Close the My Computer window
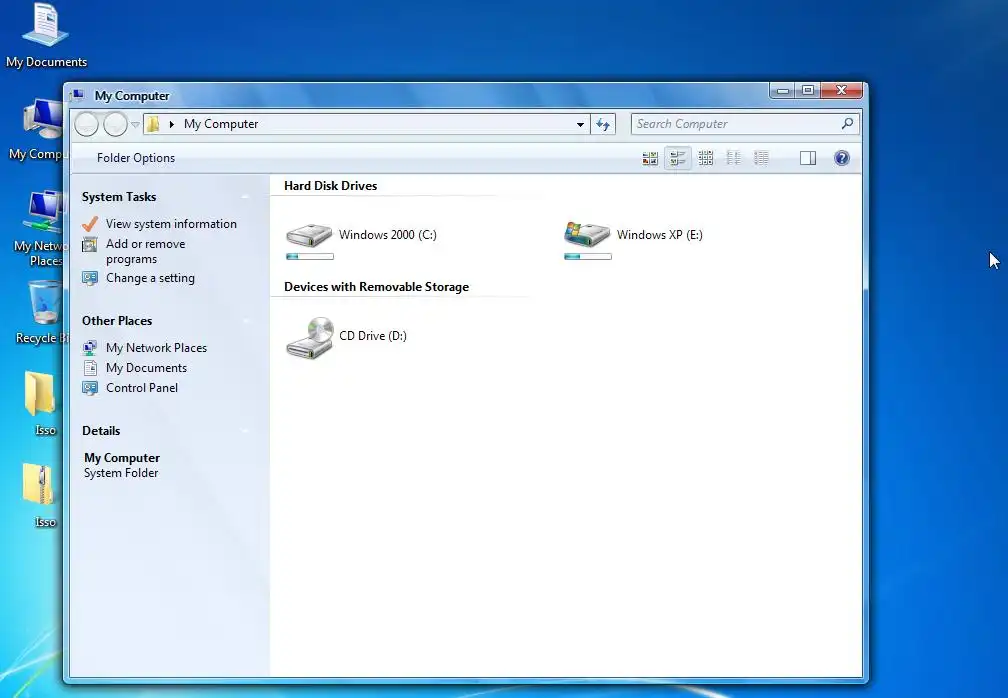This screenshot has width=1008, height=698. (x=841, y=91)
